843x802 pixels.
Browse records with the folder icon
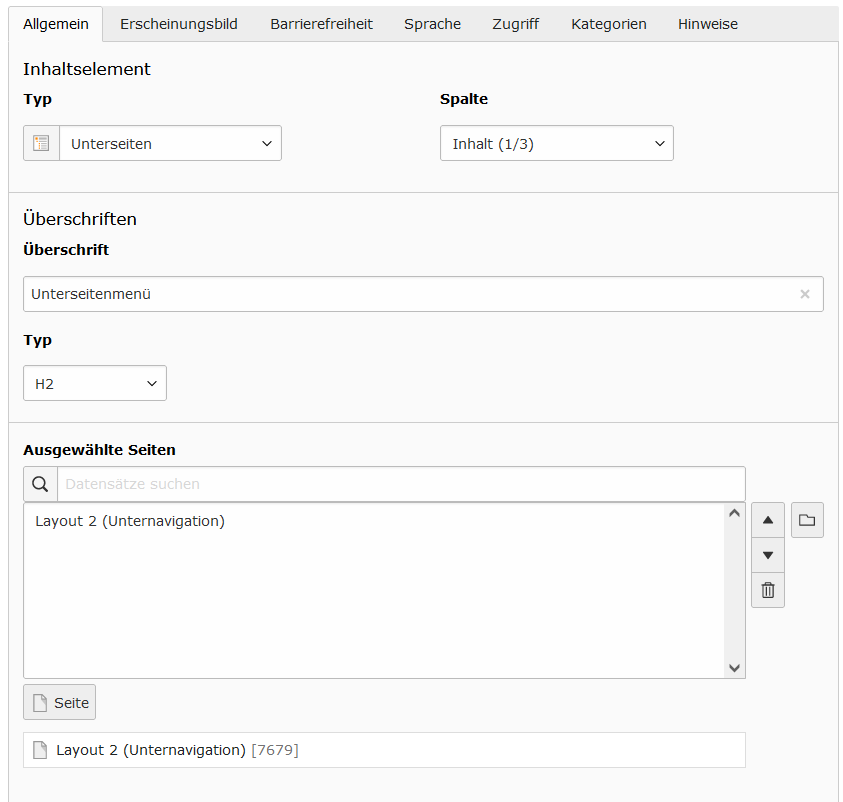807,520
